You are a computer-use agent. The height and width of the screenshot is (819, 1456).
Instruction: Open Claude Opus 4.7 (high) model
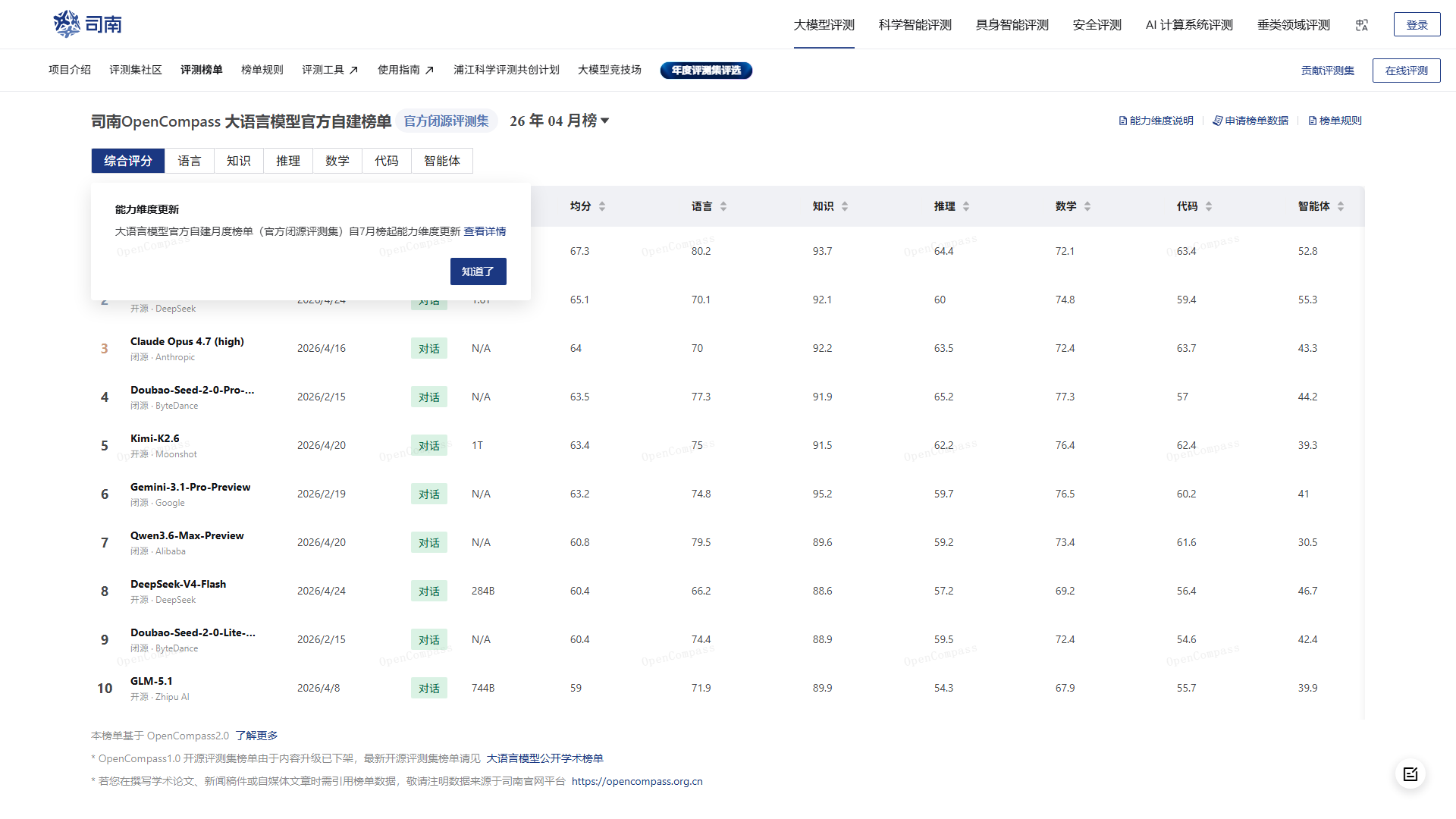pyautogui.click(x=187, y=341)
